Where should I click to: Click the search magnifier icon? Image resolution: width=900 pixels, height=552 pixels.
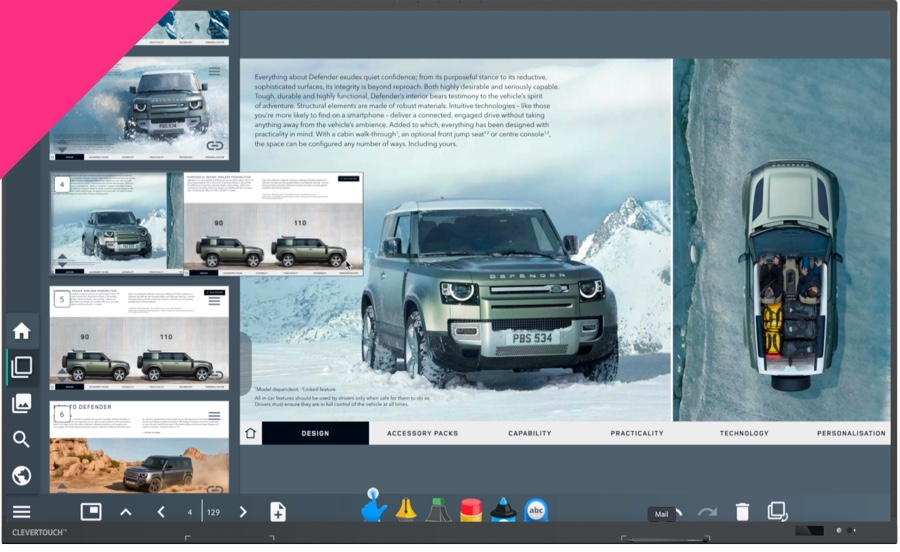(21, 440)
